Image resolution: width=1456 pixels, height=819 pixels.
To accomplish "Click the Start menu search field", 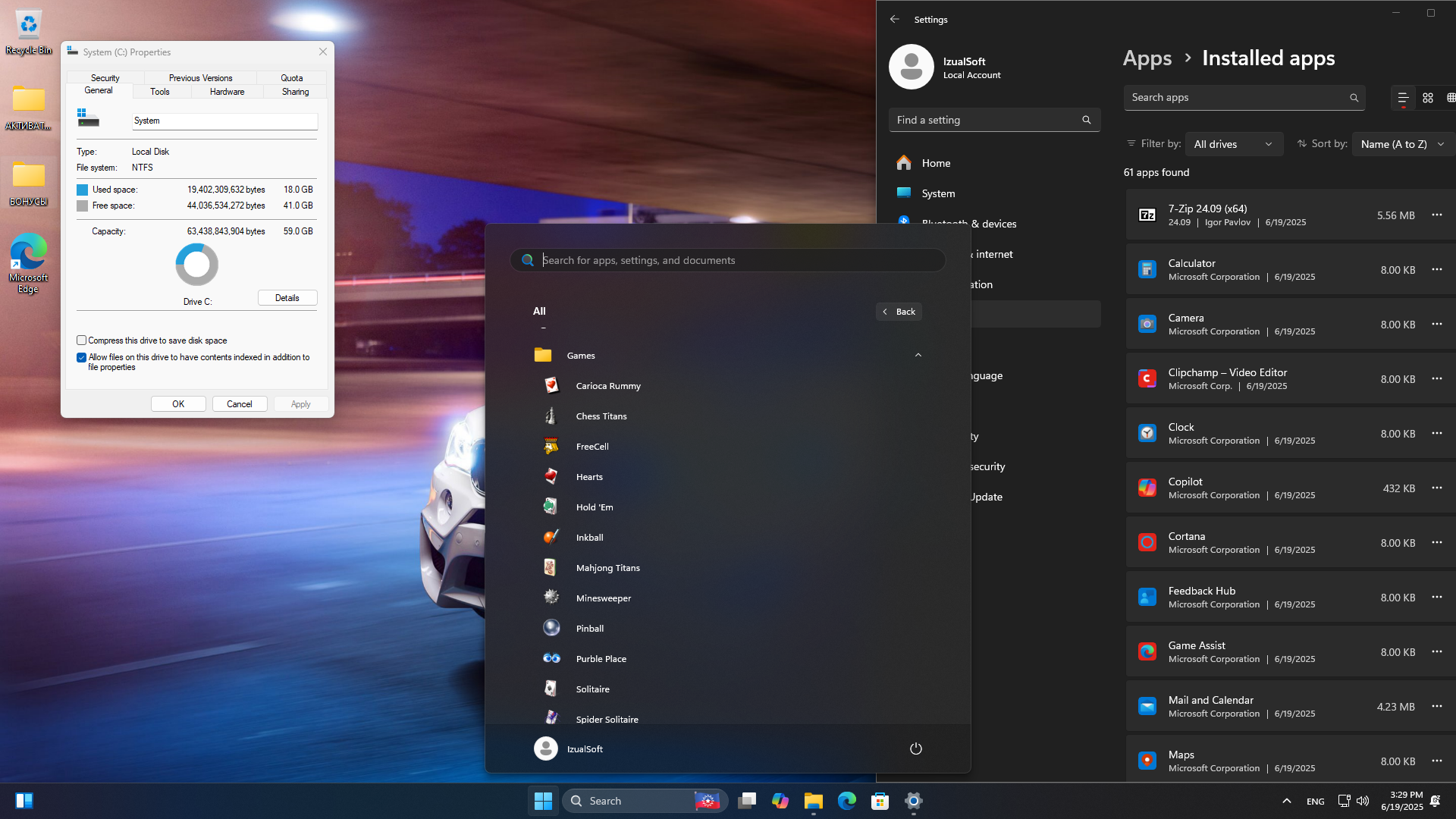I will click(x=728, y=260).
